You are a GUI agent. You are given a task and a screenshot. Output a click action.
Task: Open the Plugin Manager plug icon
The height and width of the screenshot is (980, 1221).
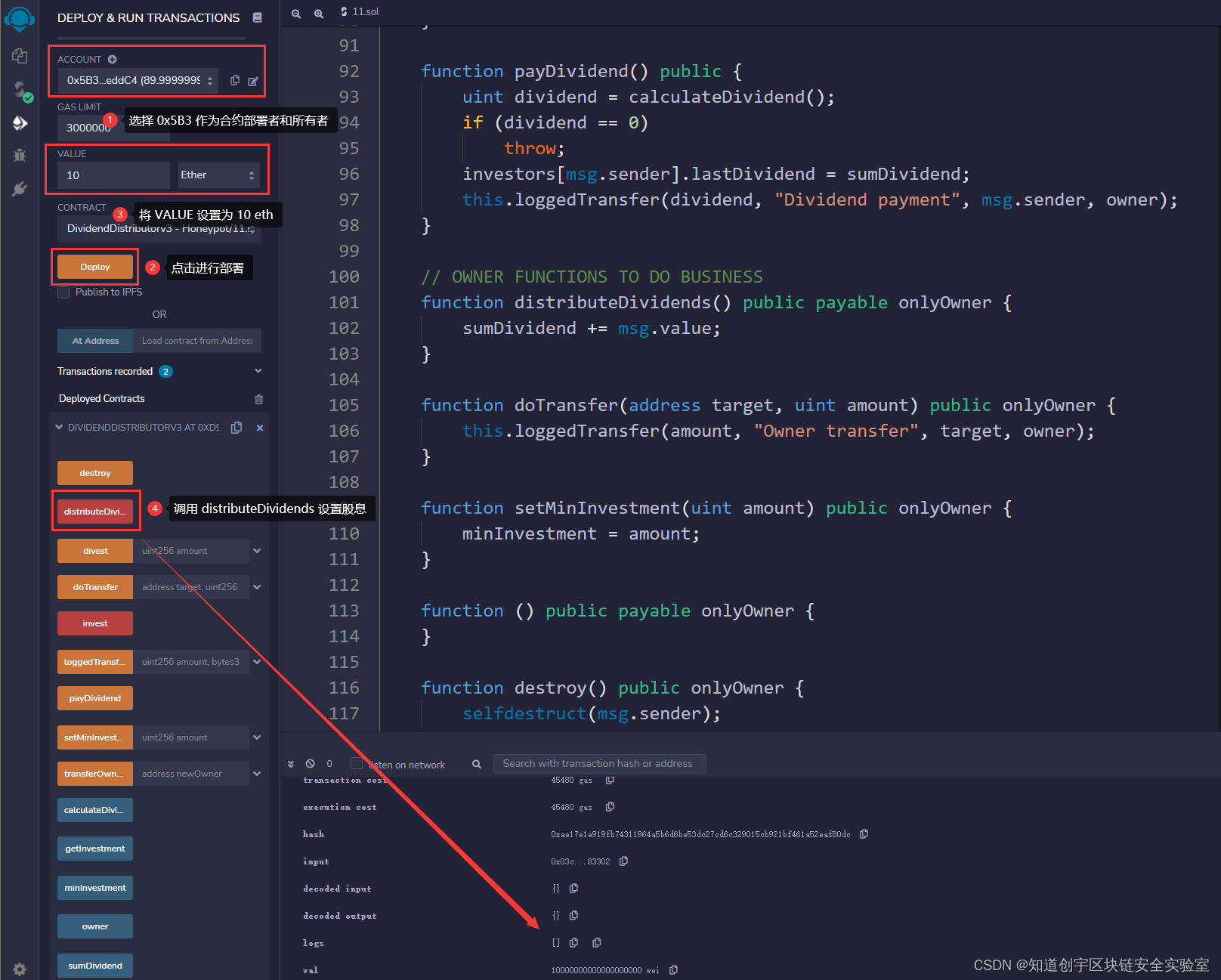[20, 189]
